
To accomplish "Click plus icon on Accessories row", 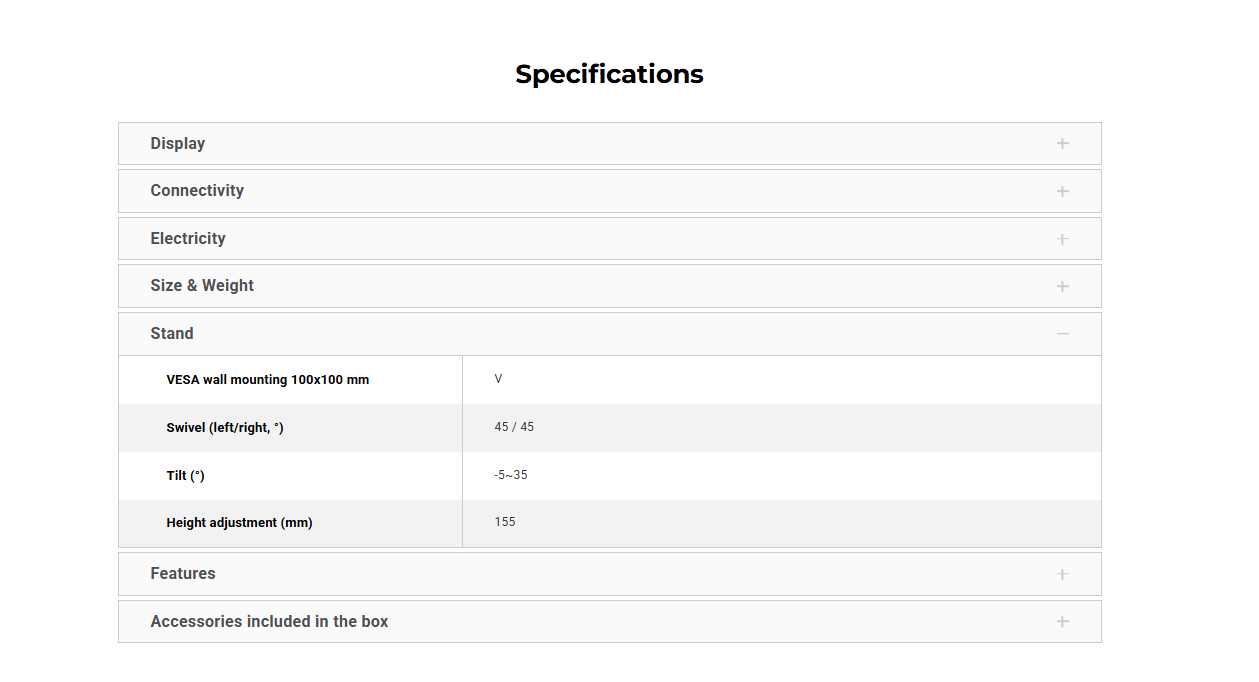I will 1062,622.
